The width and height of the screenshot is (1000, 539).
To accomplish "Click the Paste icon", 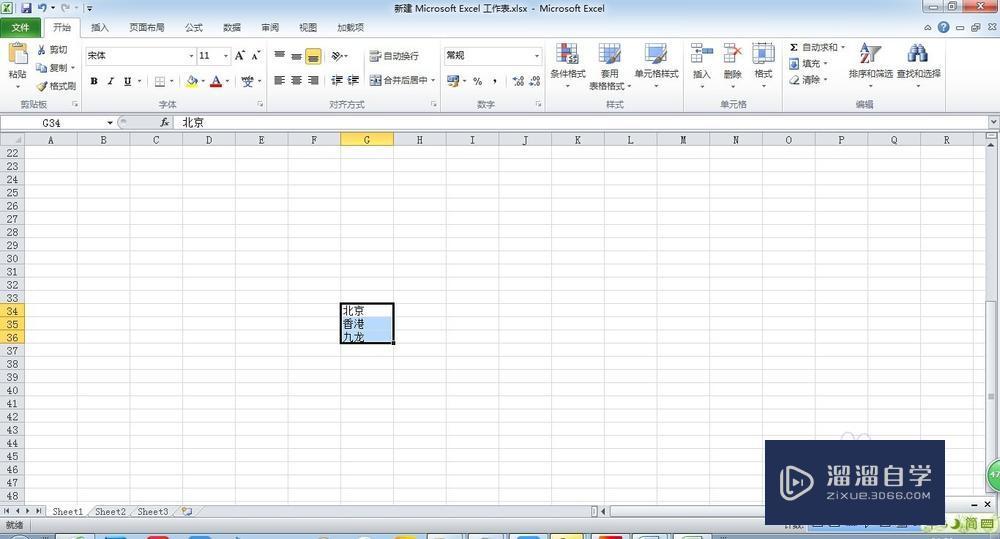I will tap(17, 54).
